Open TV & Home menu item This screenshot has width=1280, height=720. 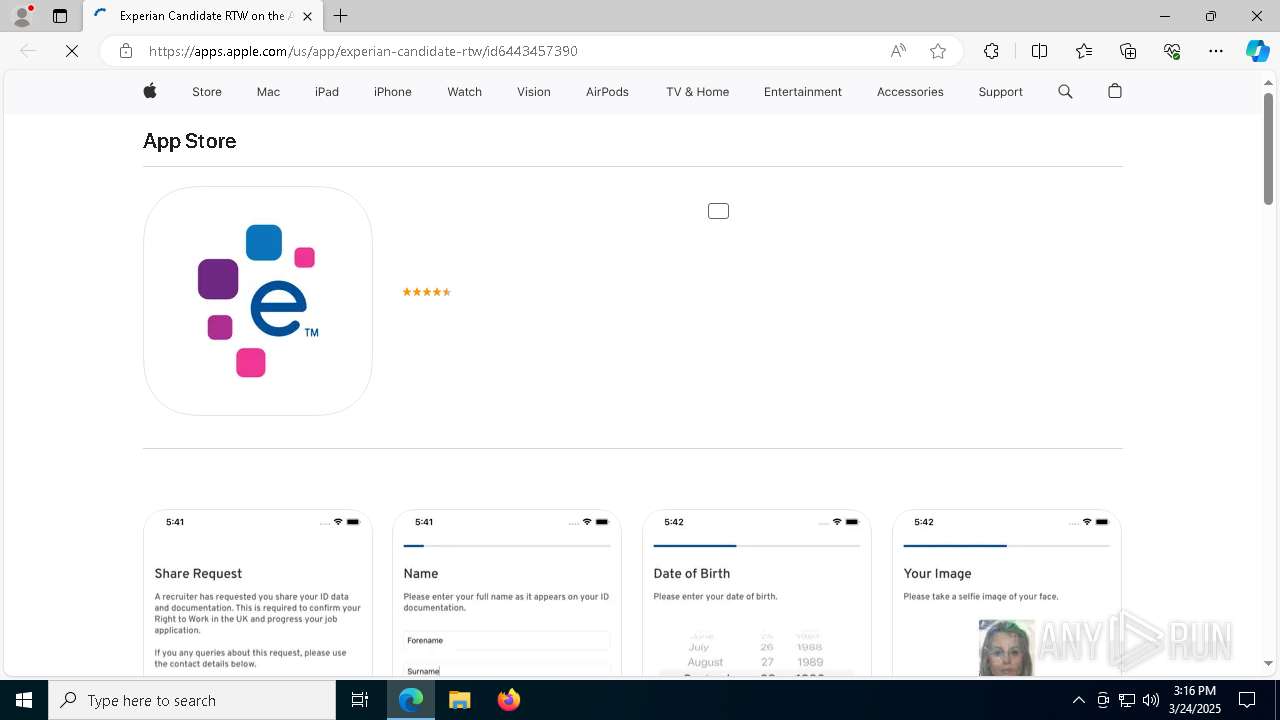point(697,91)
